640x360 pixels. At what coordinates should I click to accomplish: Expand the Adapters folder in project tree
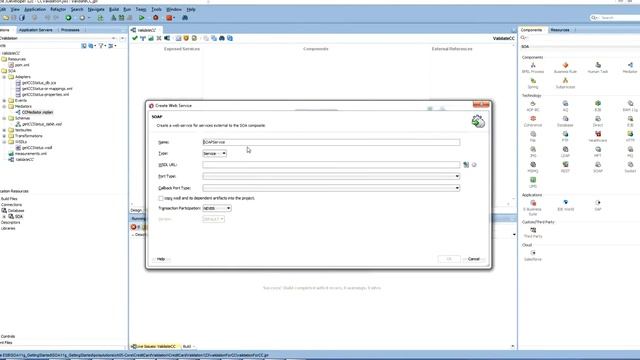(4, 77)
